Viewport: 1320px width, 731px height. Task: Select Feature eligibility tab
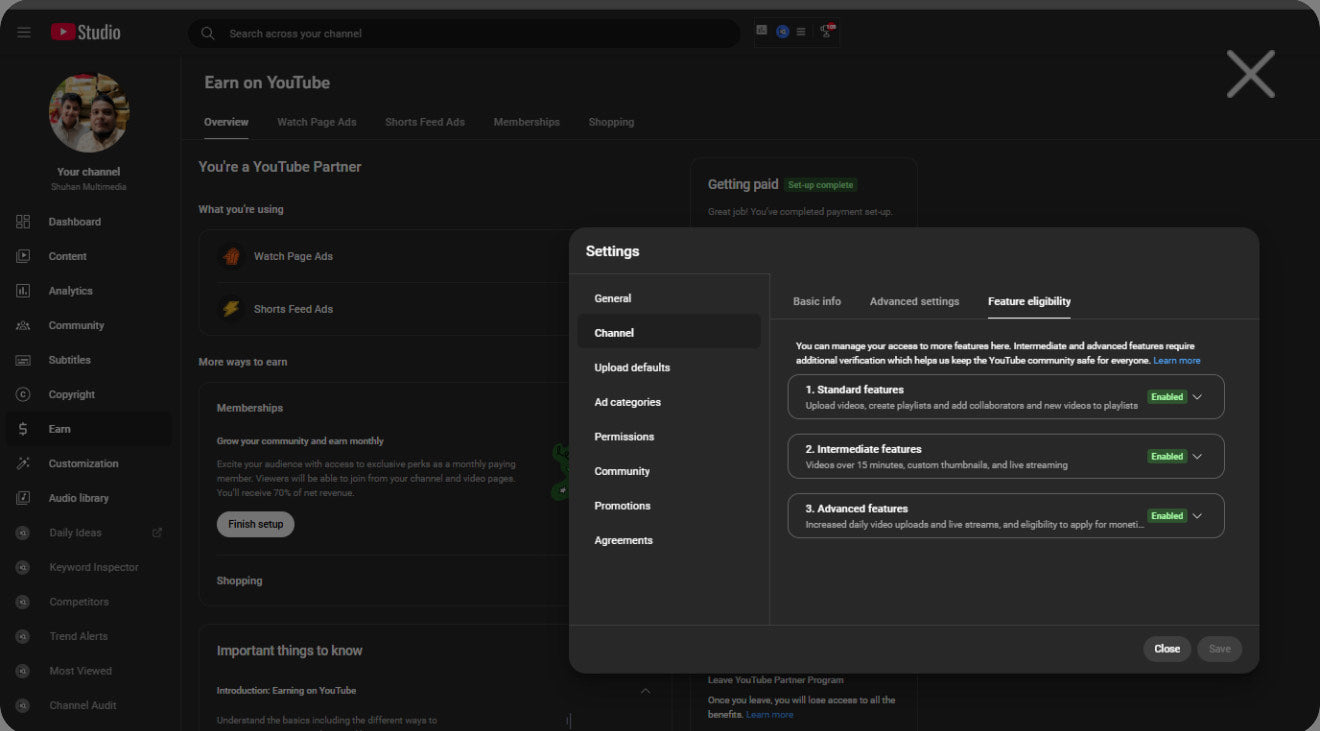click(x=1029, y=301)
